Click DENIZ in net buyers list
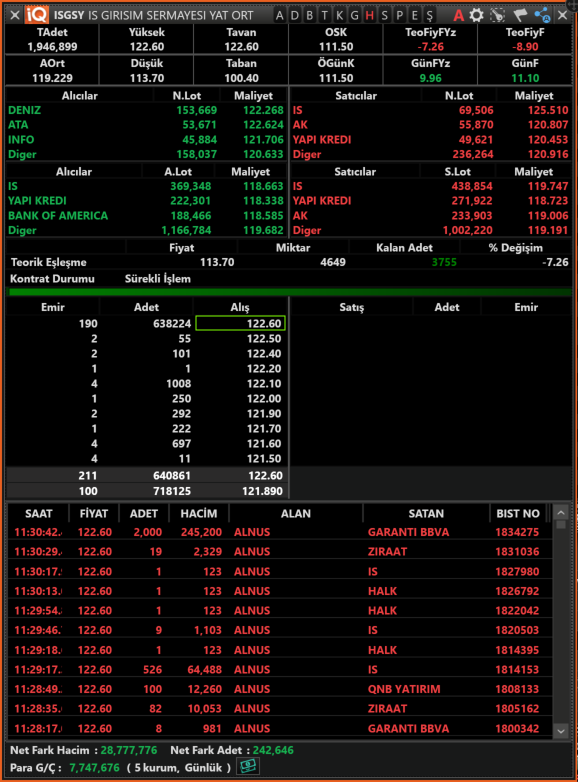Image resolution: width=578 pixels, height=782 pixels. point(24,110)
